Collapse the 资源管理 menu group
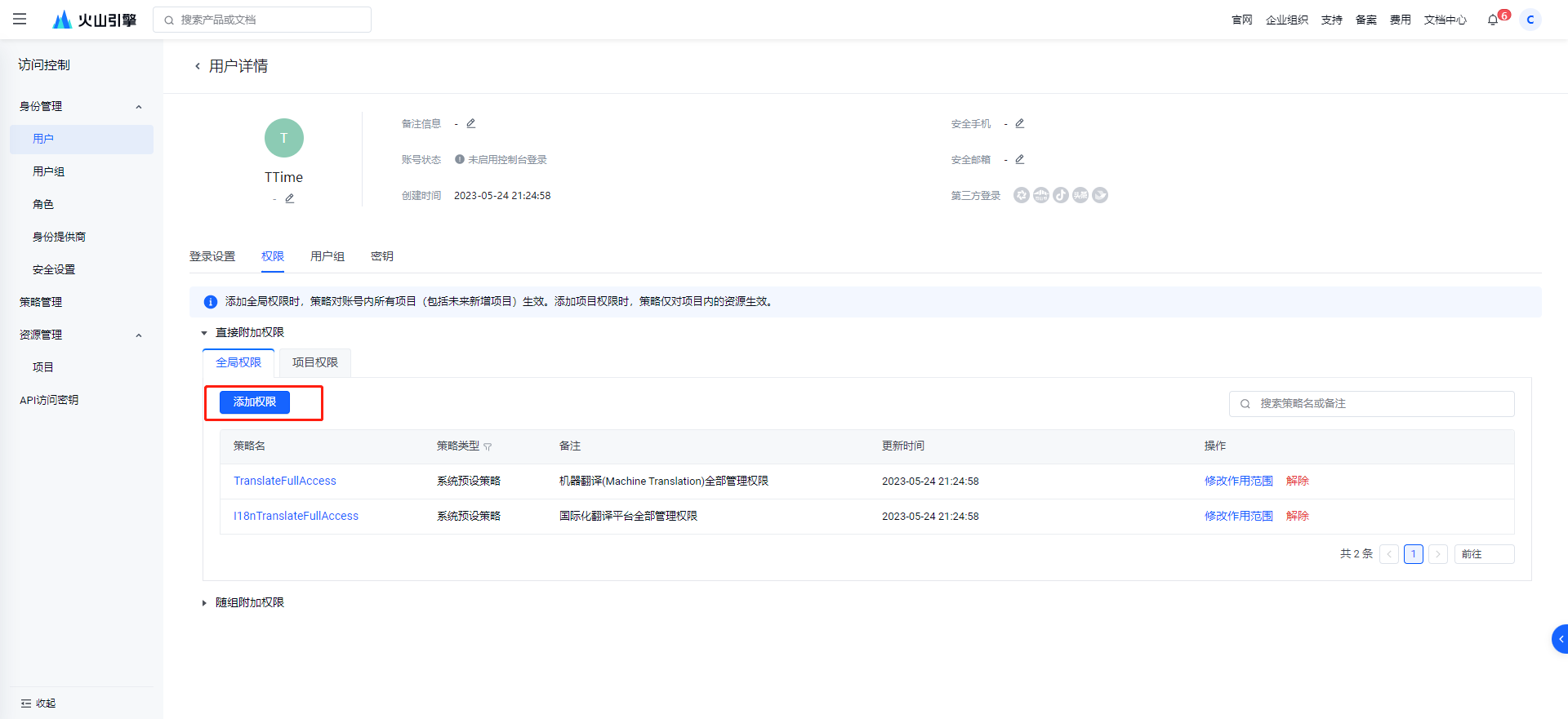1568x719 pixels. (x=139, y=335)
